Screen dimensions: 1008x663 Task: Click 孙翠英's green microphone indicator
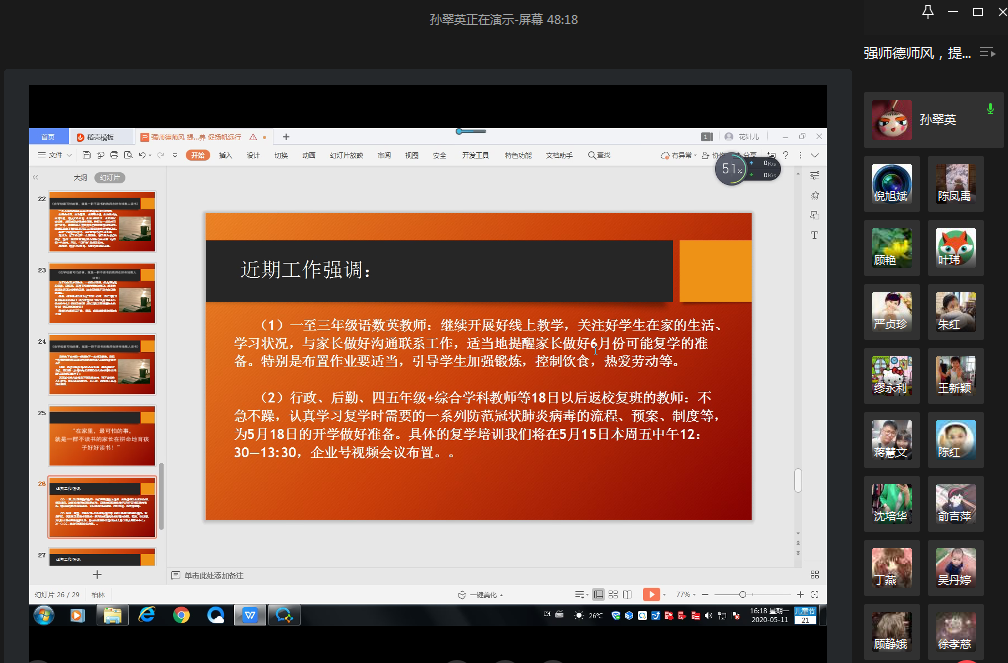[x=990, y=109]
